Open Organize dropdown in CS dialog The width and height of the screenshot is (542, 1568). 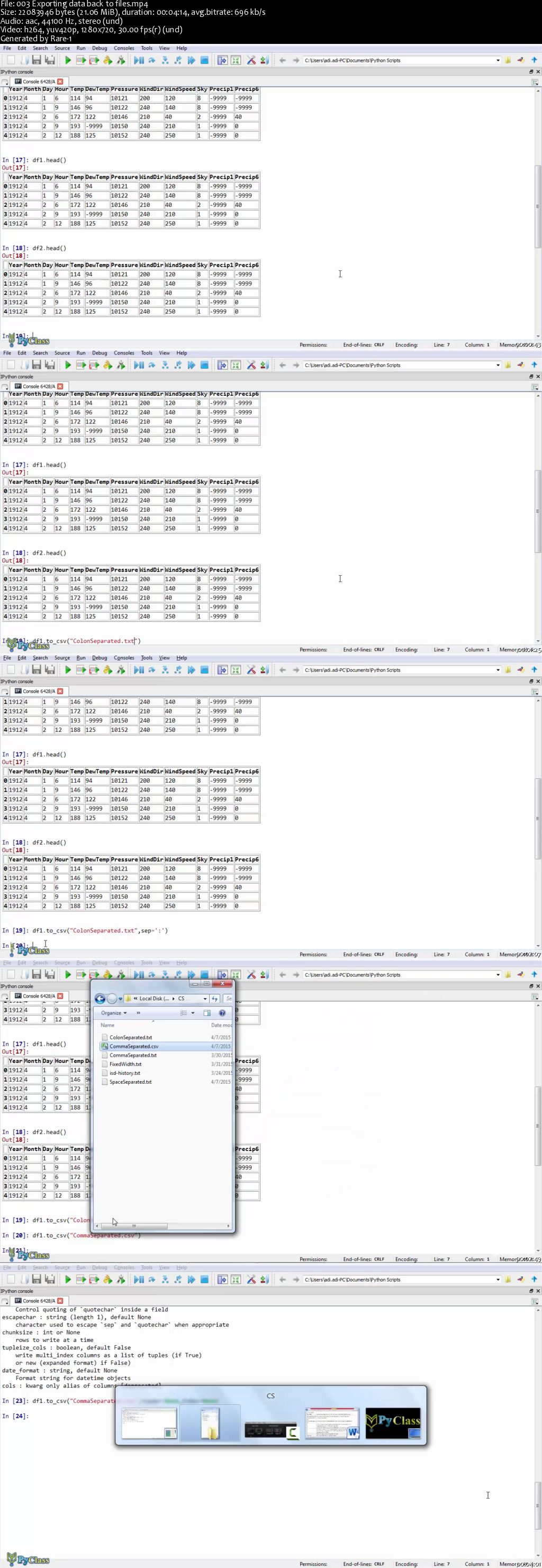point(114,1013)
